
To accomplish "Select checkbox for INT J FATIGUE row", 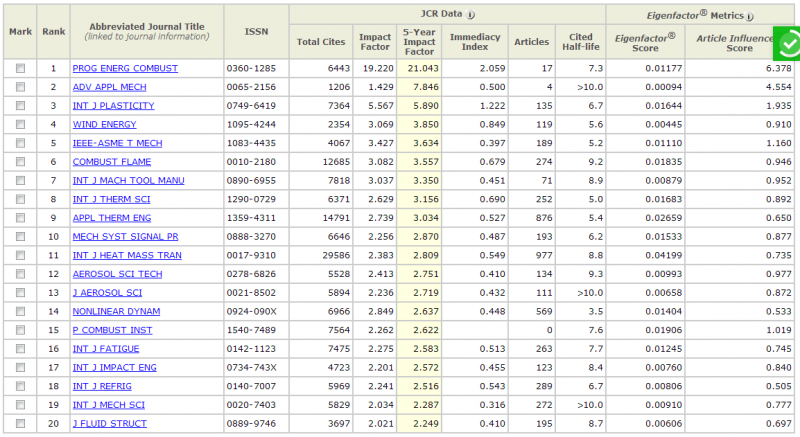I will click(x=20, y=348).
